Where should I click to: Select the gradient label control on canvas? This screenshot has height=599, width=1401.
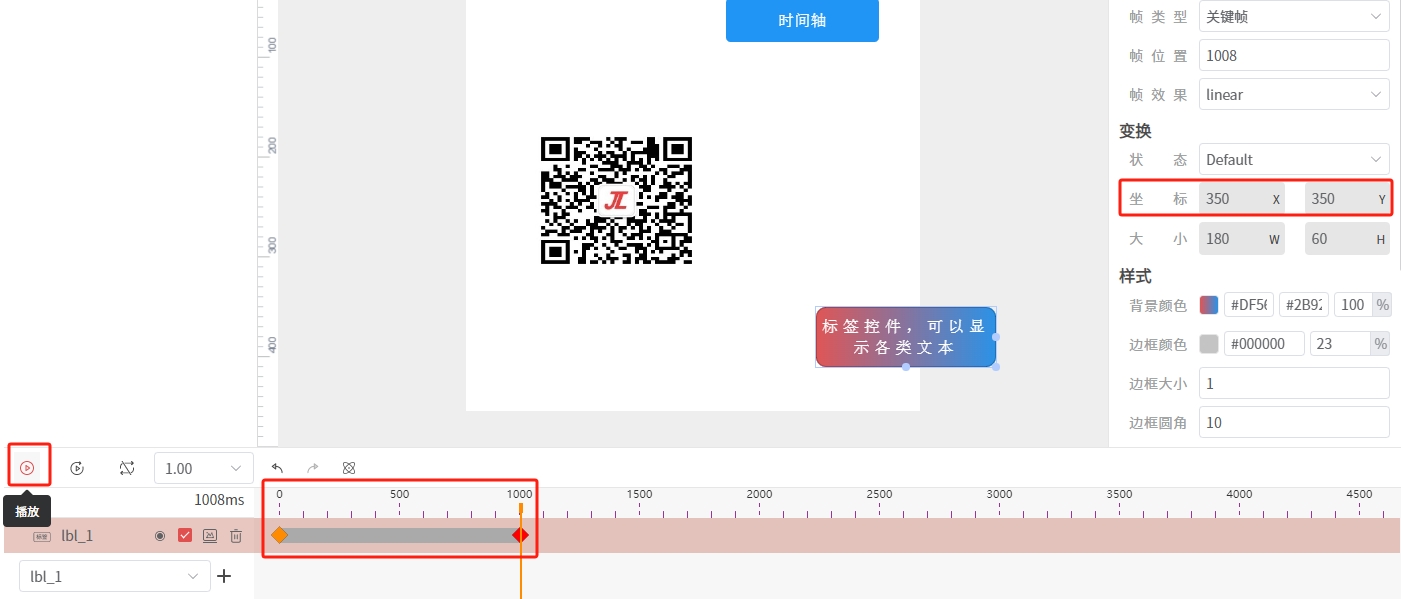tap(906, 337)
